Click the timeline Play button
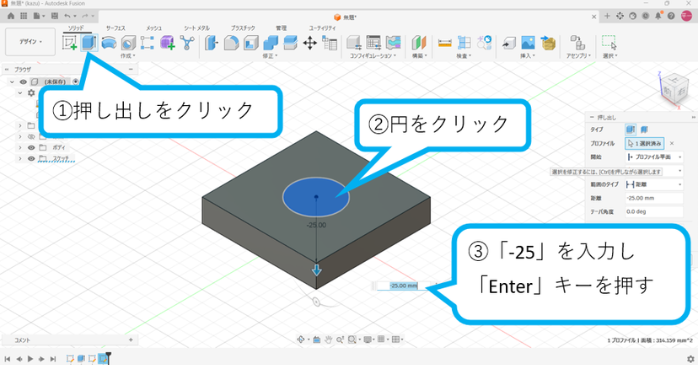 pos(30,359)
